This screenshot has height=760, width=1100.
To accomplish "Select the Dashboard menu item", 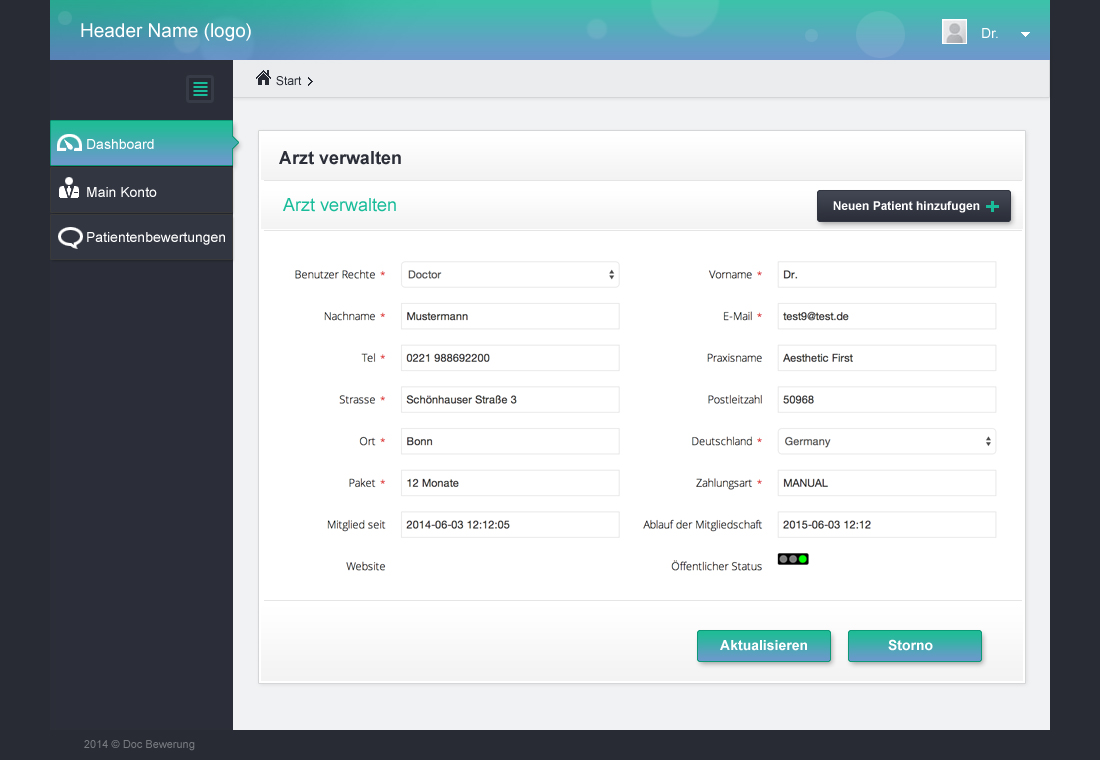I will [141, 143].
